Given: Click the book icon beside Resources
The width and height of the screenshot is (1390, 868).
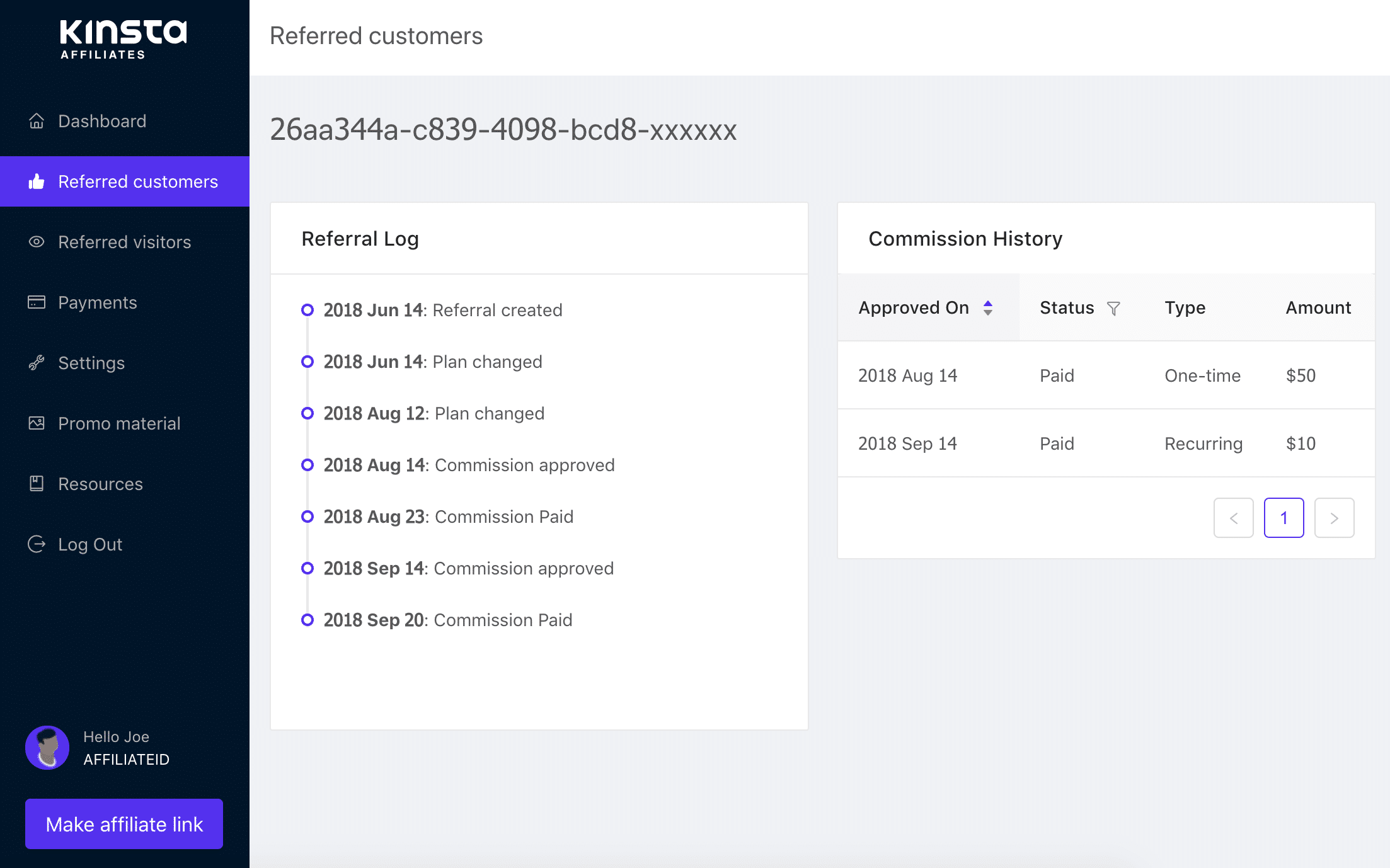Looking at the screenshot, I should pos(36,484).
